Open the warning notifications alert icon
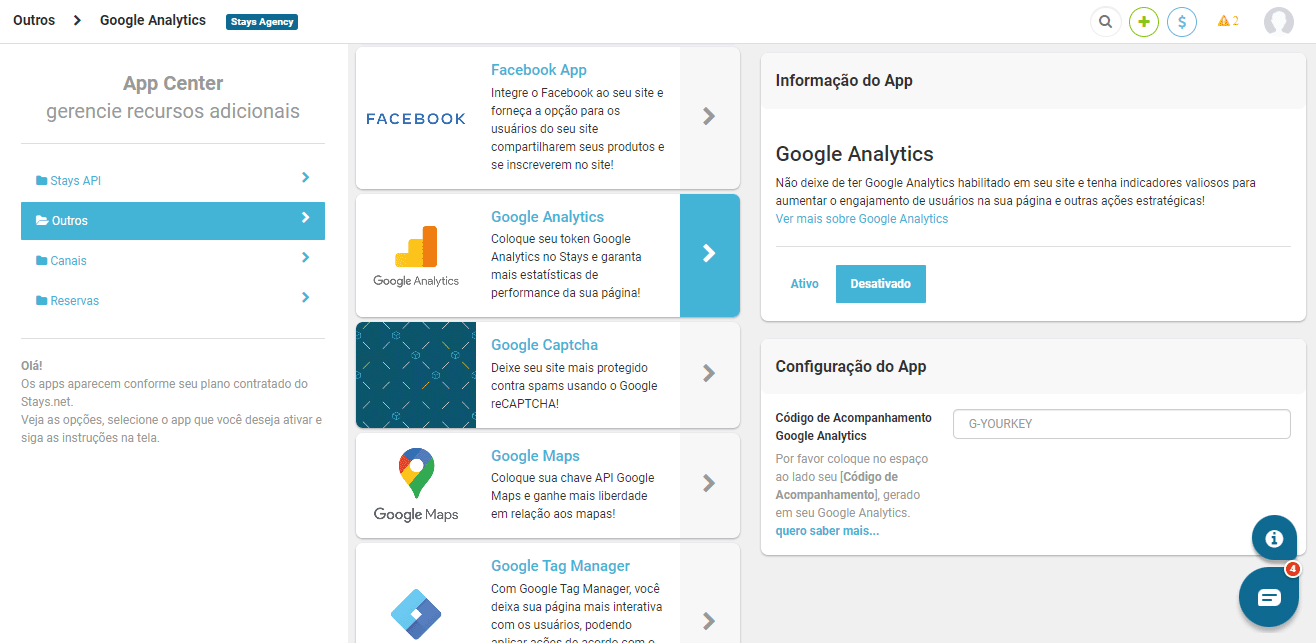Viewport: 1316px width, 643px height. coord(1228,21)
